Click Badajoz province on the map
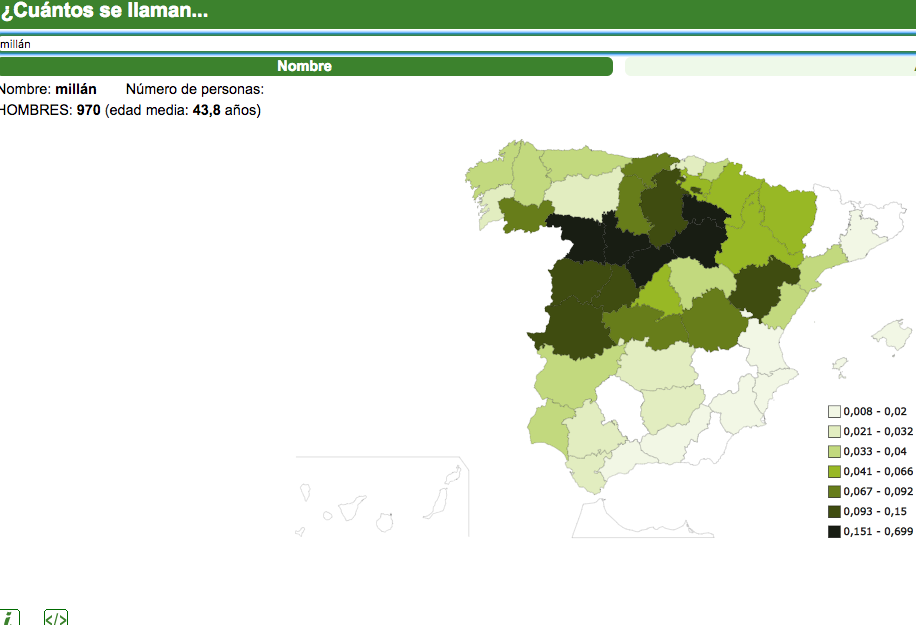 click(x=574, y=330)
